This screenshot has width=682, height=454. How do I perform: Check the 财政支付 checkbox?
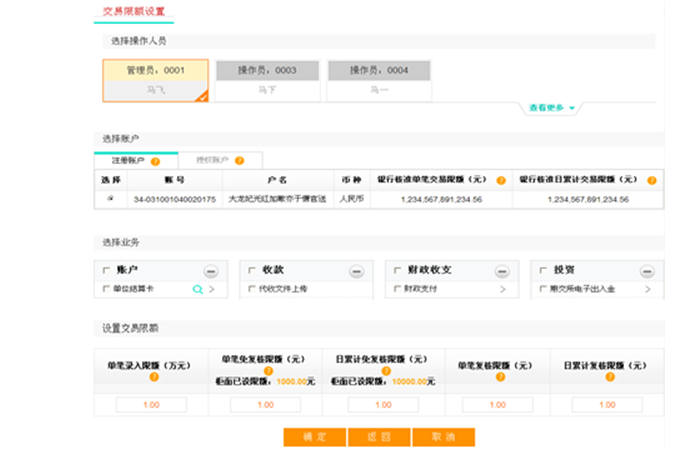(397, 288)
